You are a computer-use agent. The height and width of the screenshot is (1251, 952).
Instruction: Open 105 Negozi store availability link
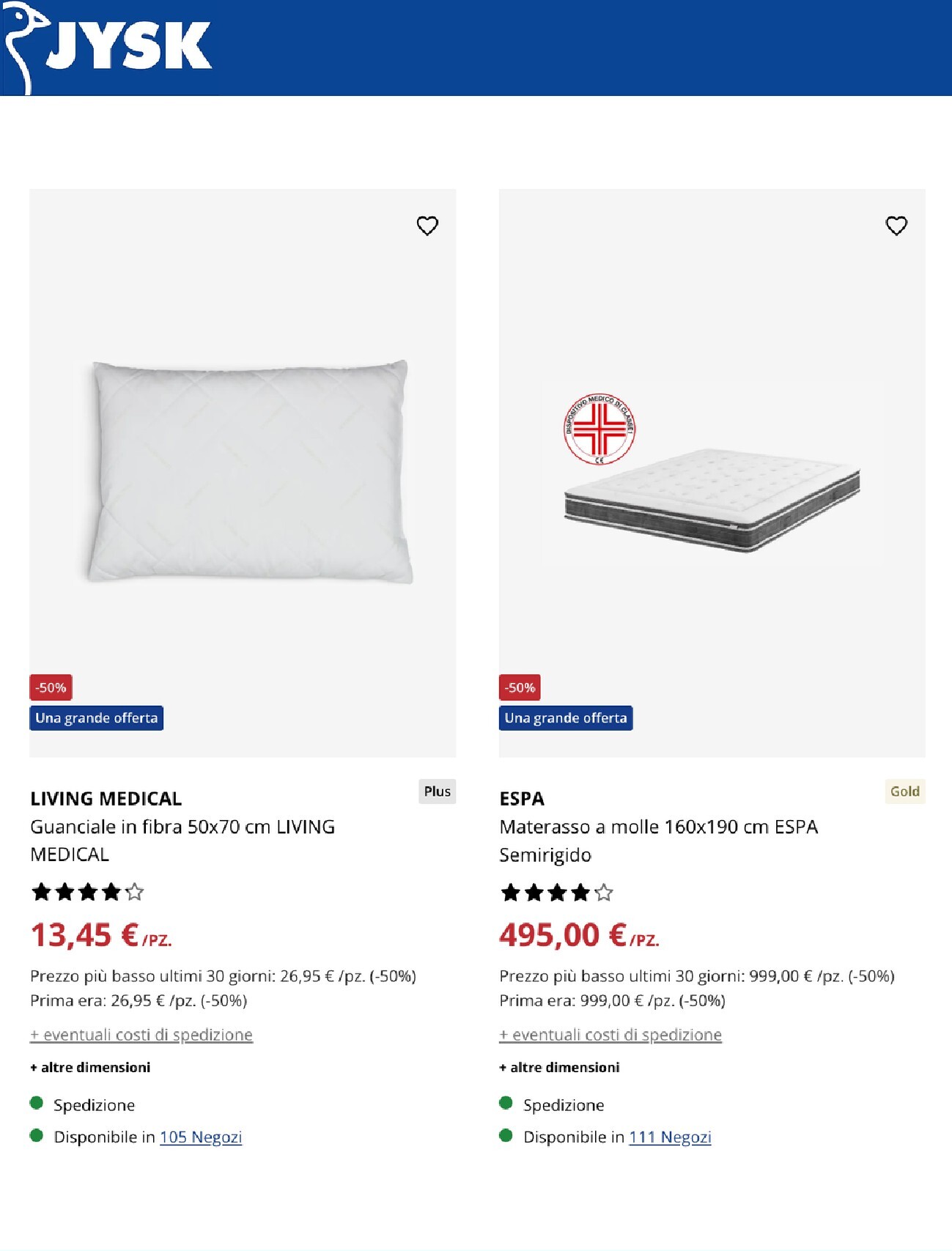tap(201, 1137)
